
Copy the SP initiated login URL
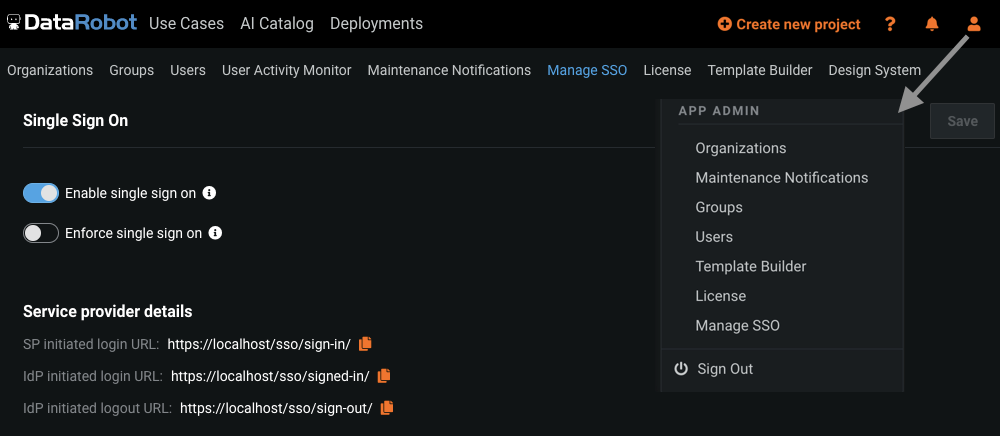pos(365,344)
